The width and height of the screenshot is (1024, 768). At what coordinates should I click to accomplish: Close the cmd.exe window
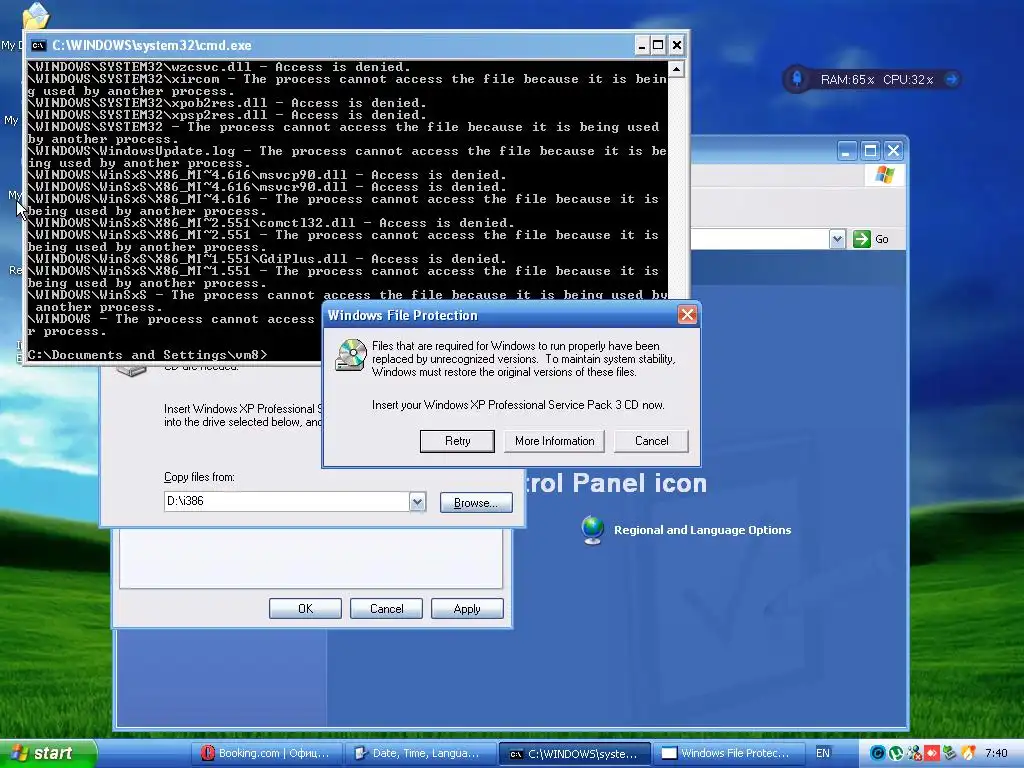[677, 45]
